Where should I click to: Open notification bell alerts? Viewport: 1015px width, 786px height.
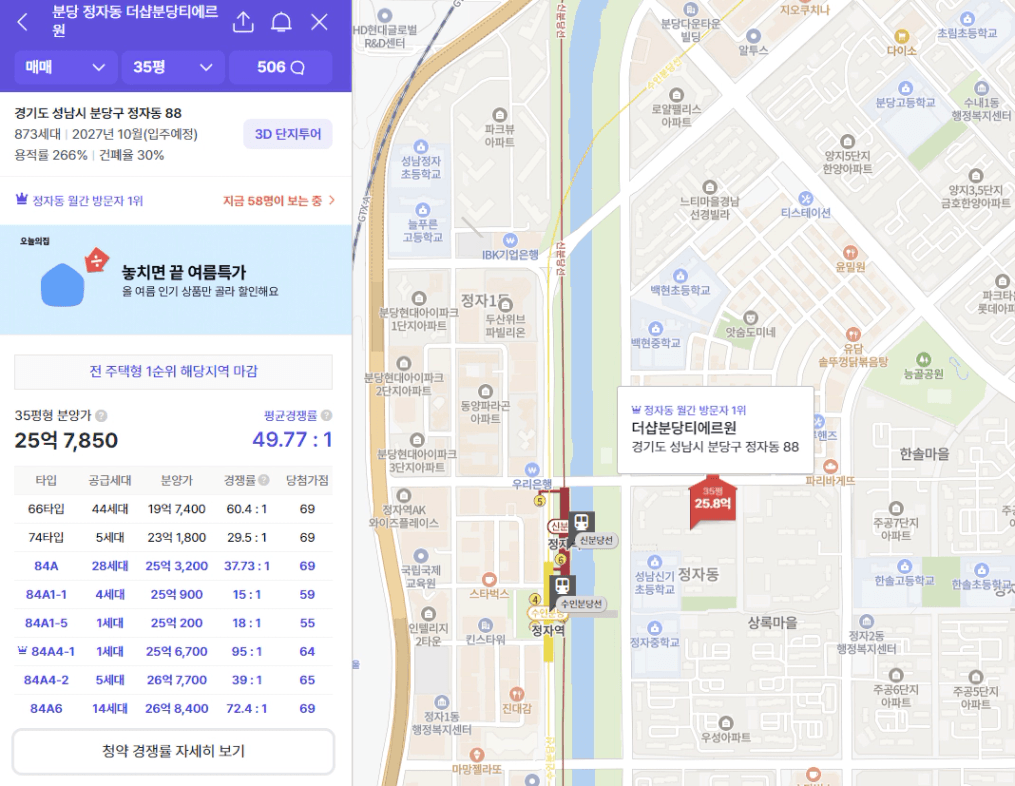281,22
